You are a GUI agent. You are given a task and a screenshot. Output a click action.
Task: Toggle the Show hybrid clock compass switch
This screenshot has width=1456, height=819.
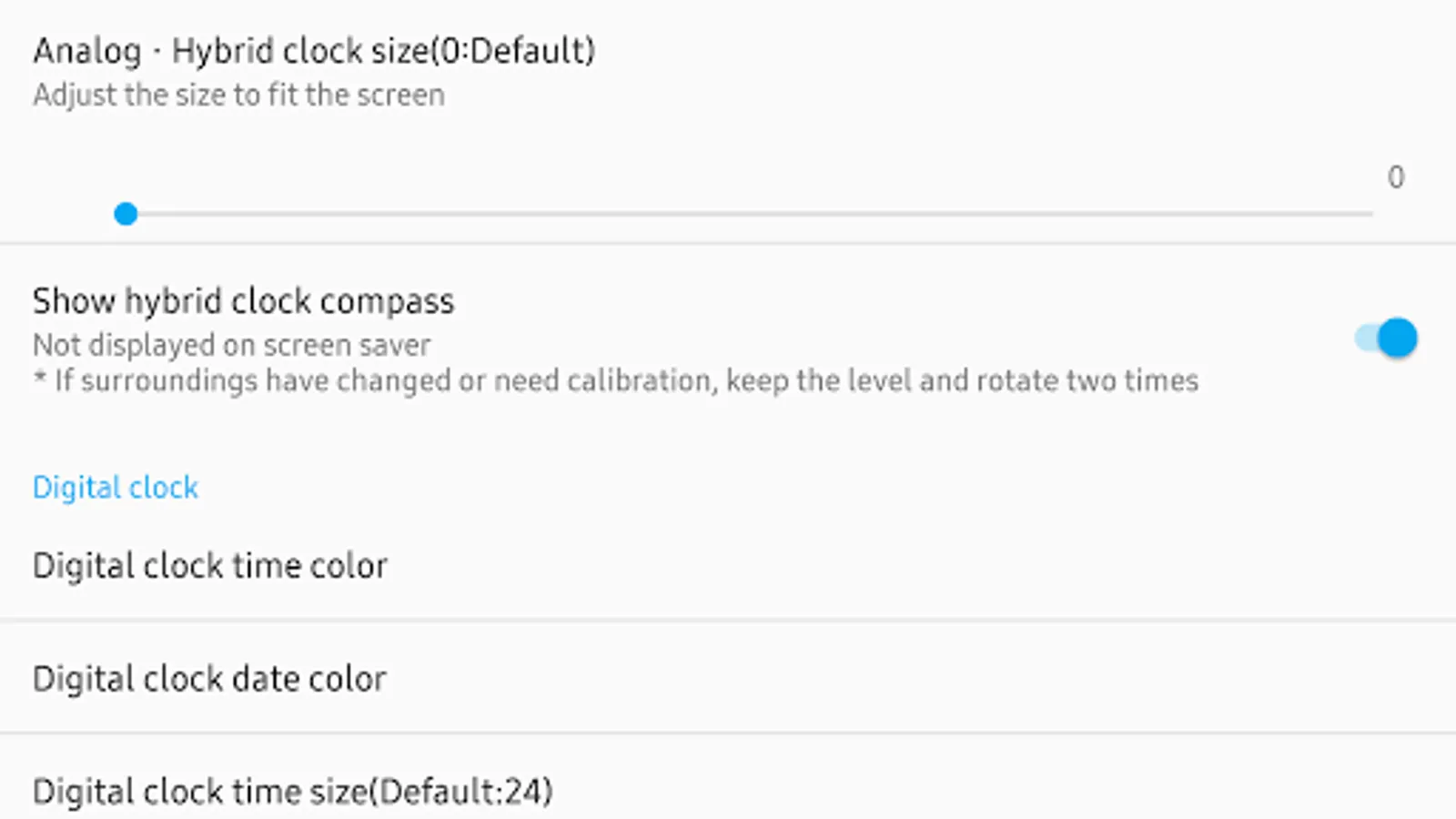click(1386, 339)
